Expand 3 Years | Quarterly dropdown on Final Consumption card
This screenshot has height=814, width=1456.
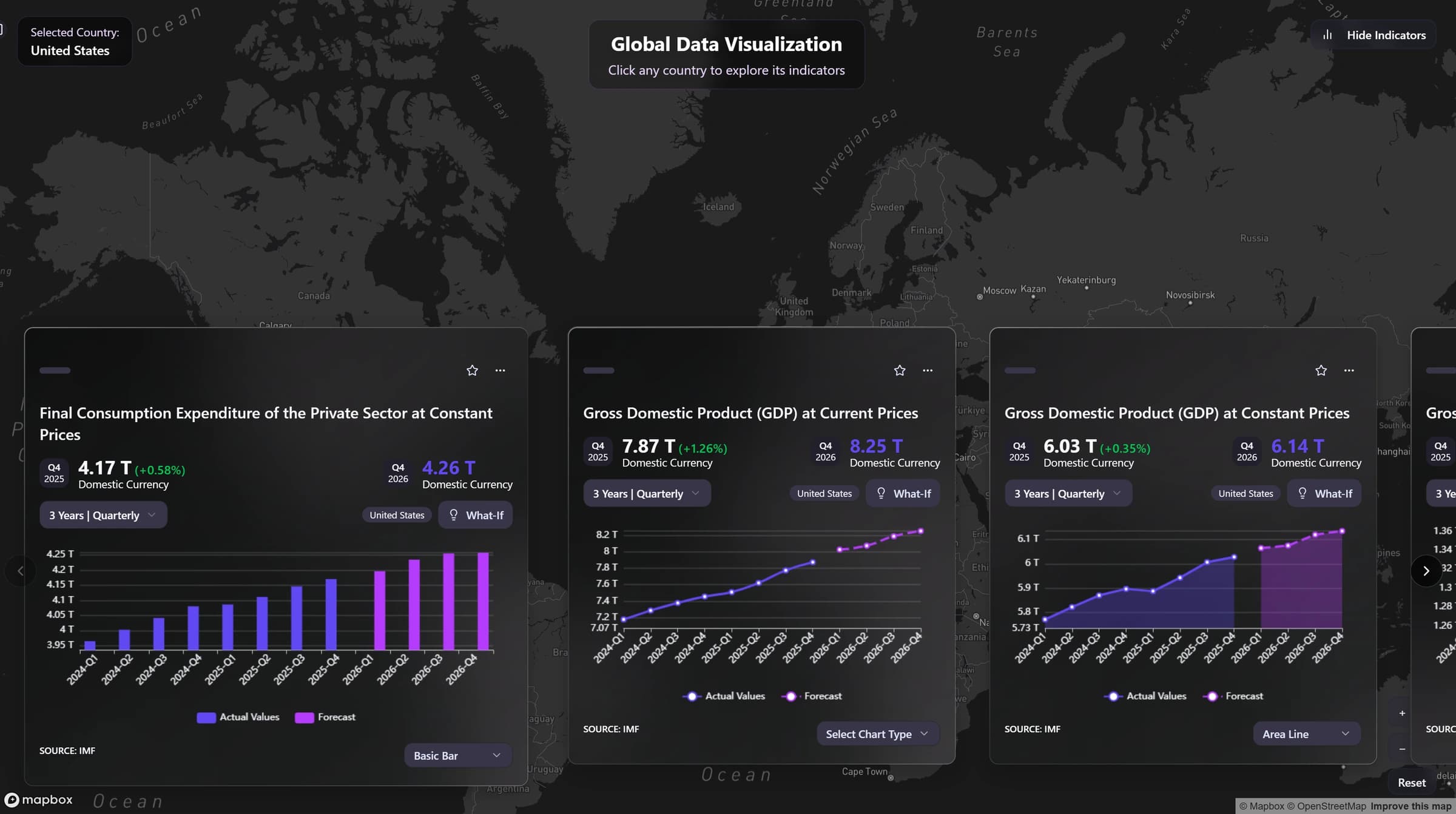103,515
